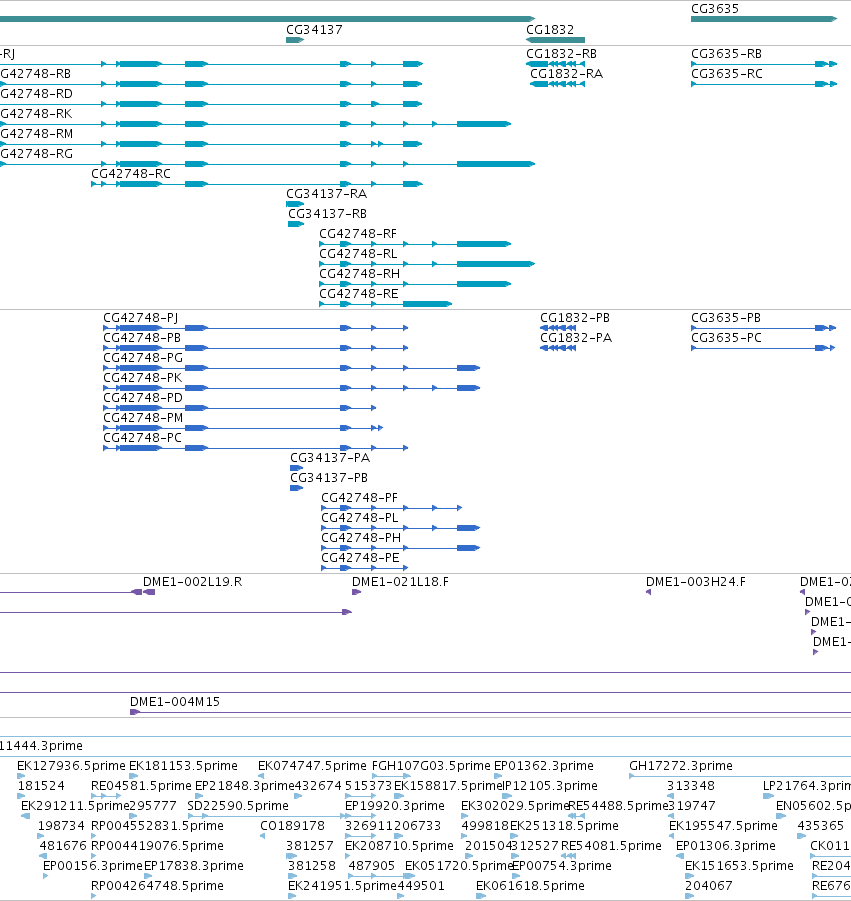Select EST FGH107G03.5prime
This screenshot has height=901, width=851.
coord(432,766)
